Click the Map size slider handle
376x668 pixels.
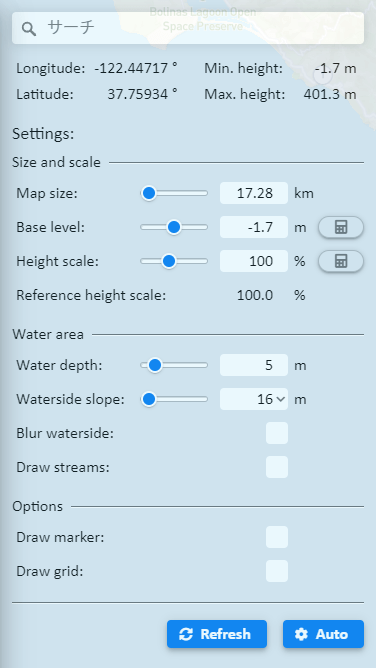point(149,193)
